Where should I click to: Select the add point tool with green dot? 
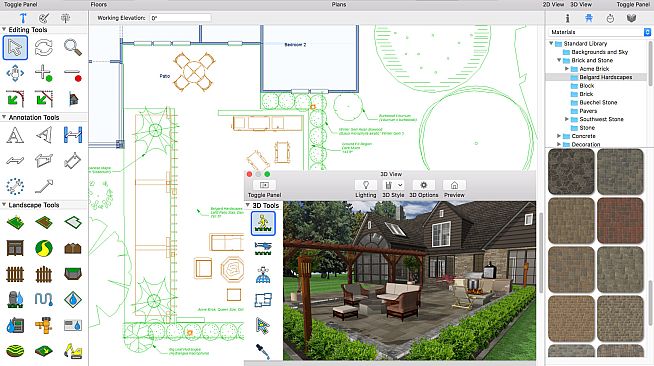pos(44,73)
